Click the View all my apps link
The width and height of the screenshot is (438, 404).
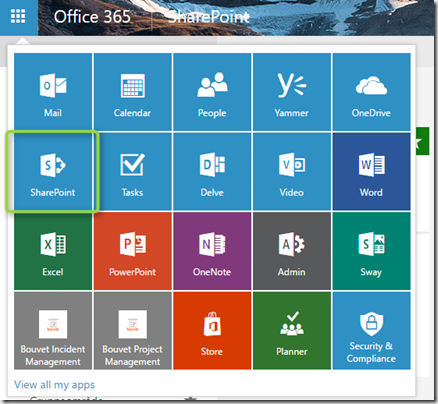pos(54,385)
